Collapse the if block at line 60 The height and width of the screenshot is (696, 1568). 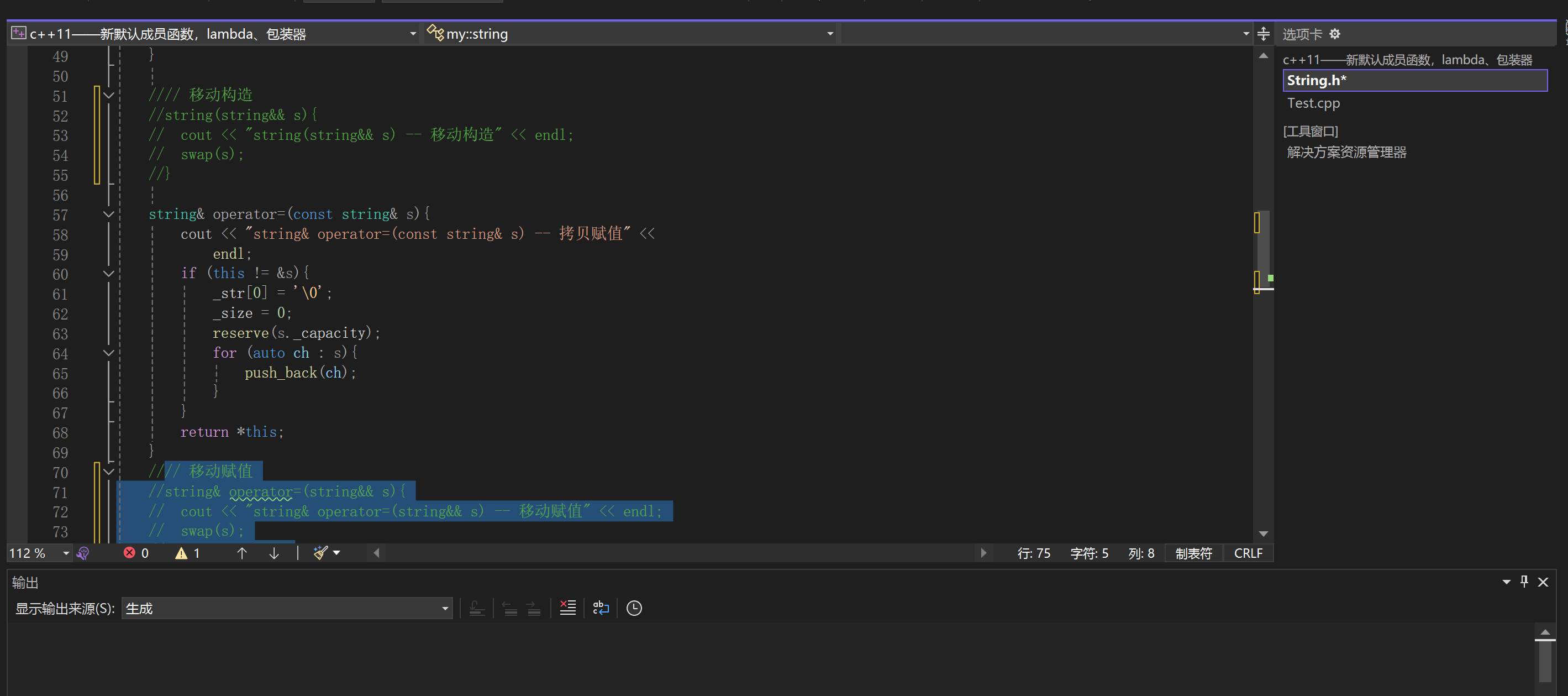pyautogui.click(x=109, y=274)
